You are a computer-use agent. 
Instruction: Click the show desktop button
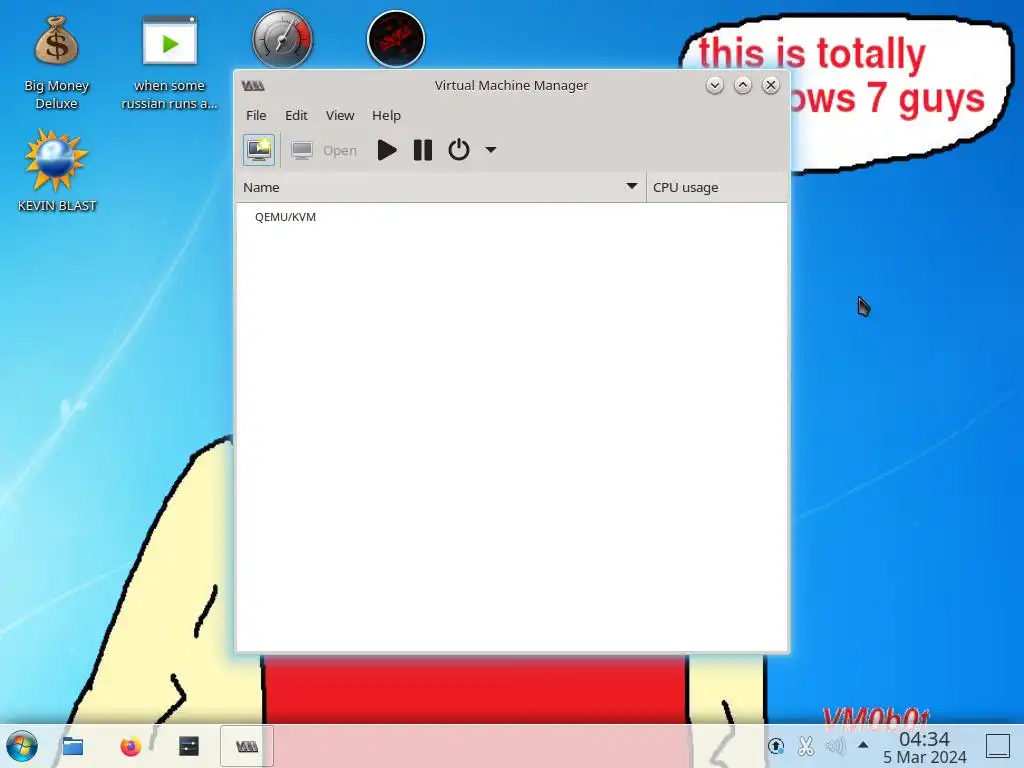[997, 746]
